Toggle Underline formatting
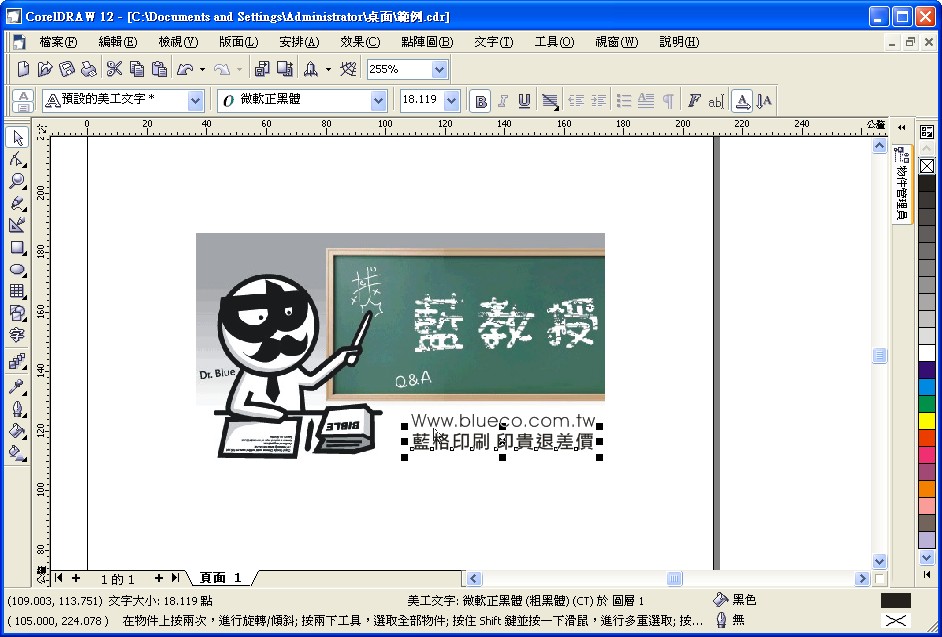Viewport: 942px width, 637px height. [x=524, y=100]
